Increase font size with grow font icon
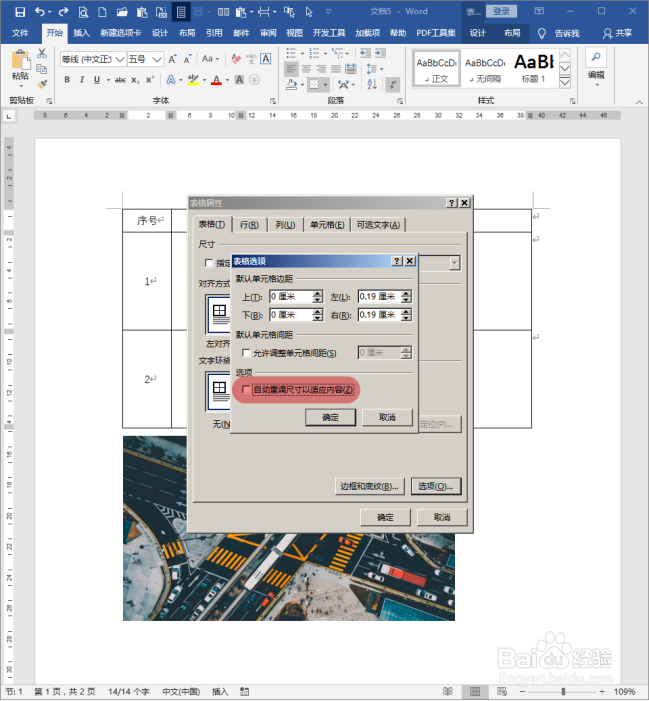649x701 pixels. [173, 59]
